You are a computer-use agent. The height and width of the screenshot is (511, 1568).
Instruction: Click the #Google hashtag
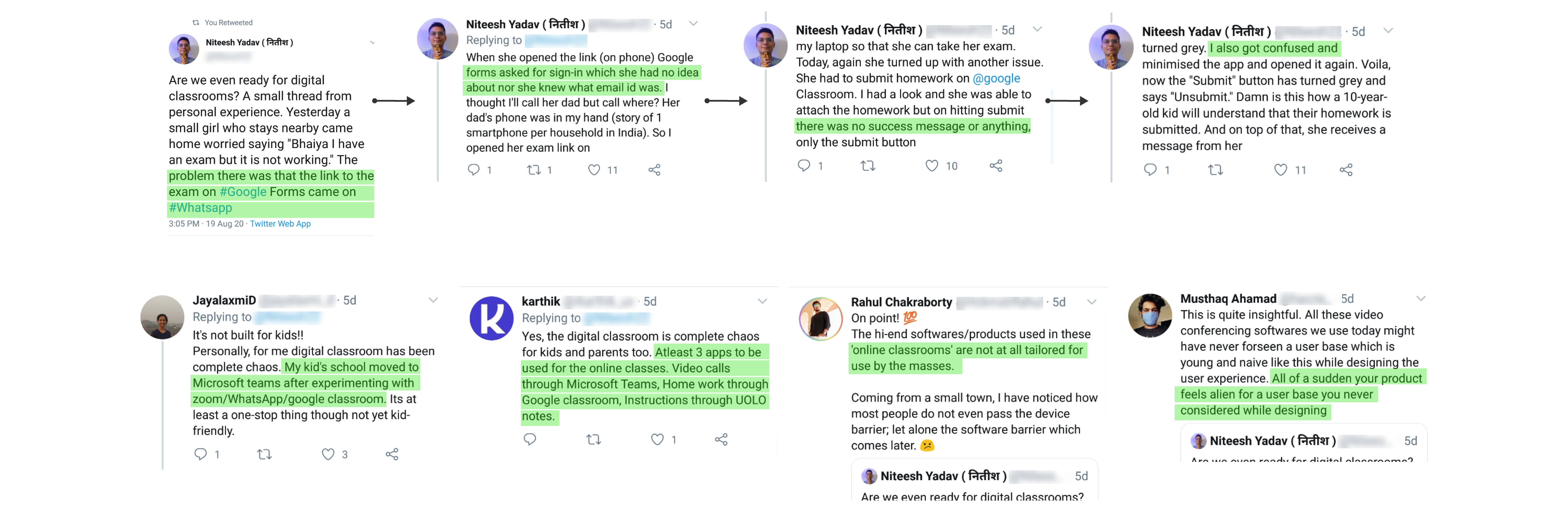point(243,192)
